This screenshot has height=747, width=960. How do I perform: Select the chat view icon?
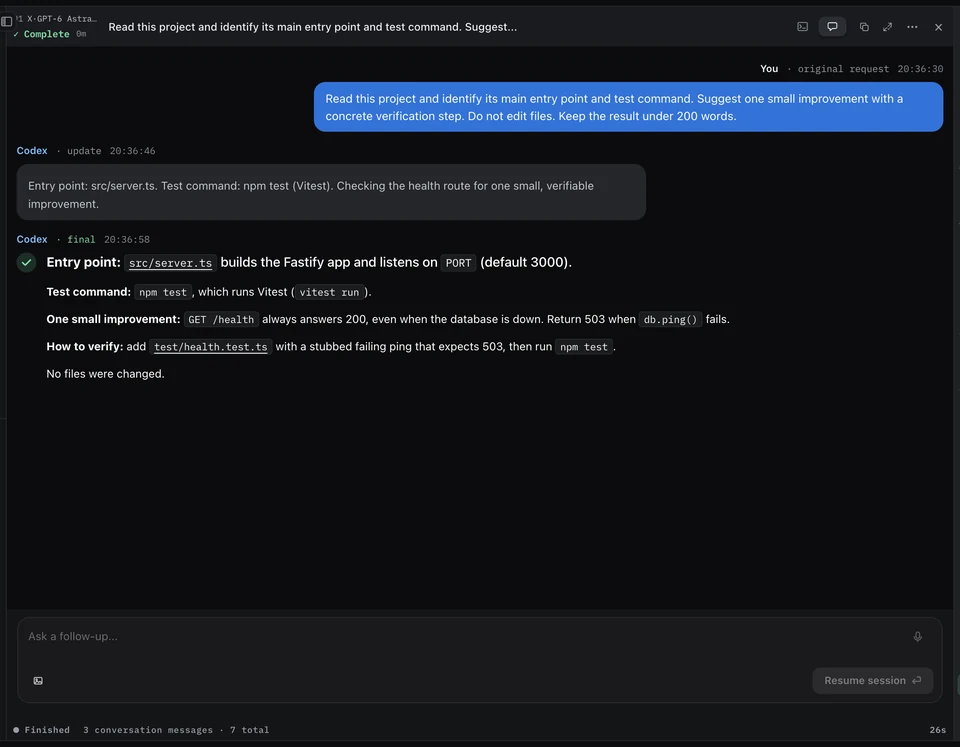[832, 26]
